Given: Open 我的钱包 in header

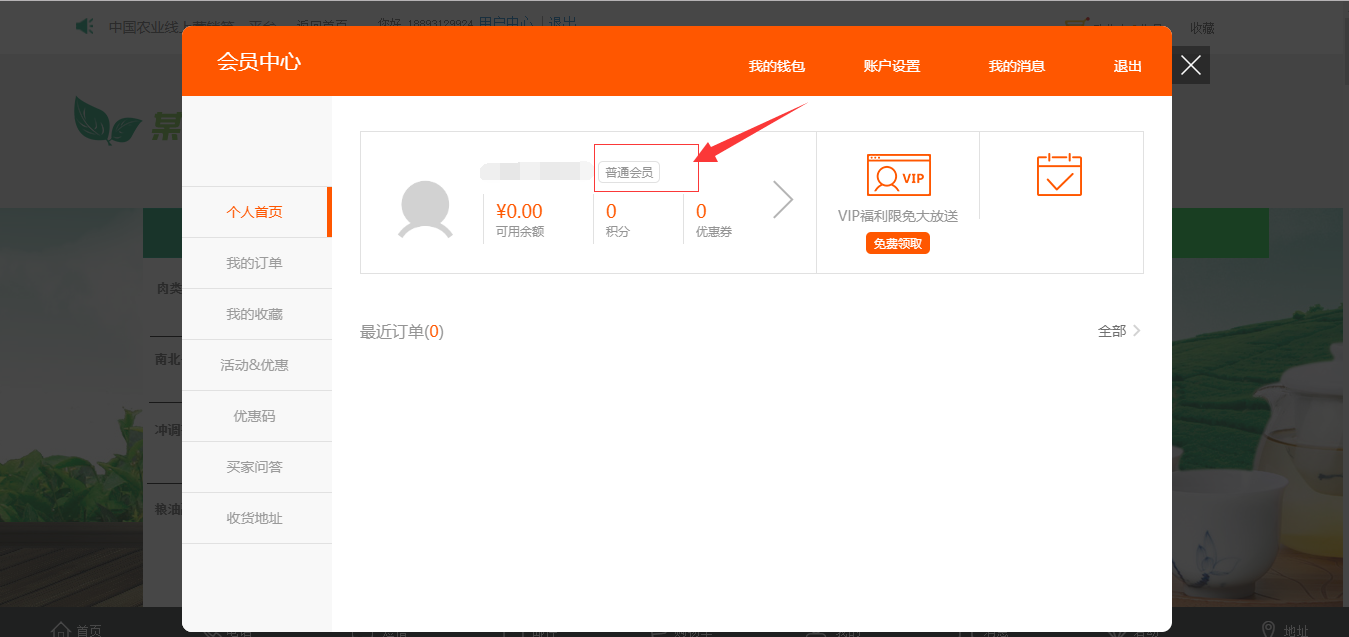Looking at the screenshot, I should tap(776, 66).
